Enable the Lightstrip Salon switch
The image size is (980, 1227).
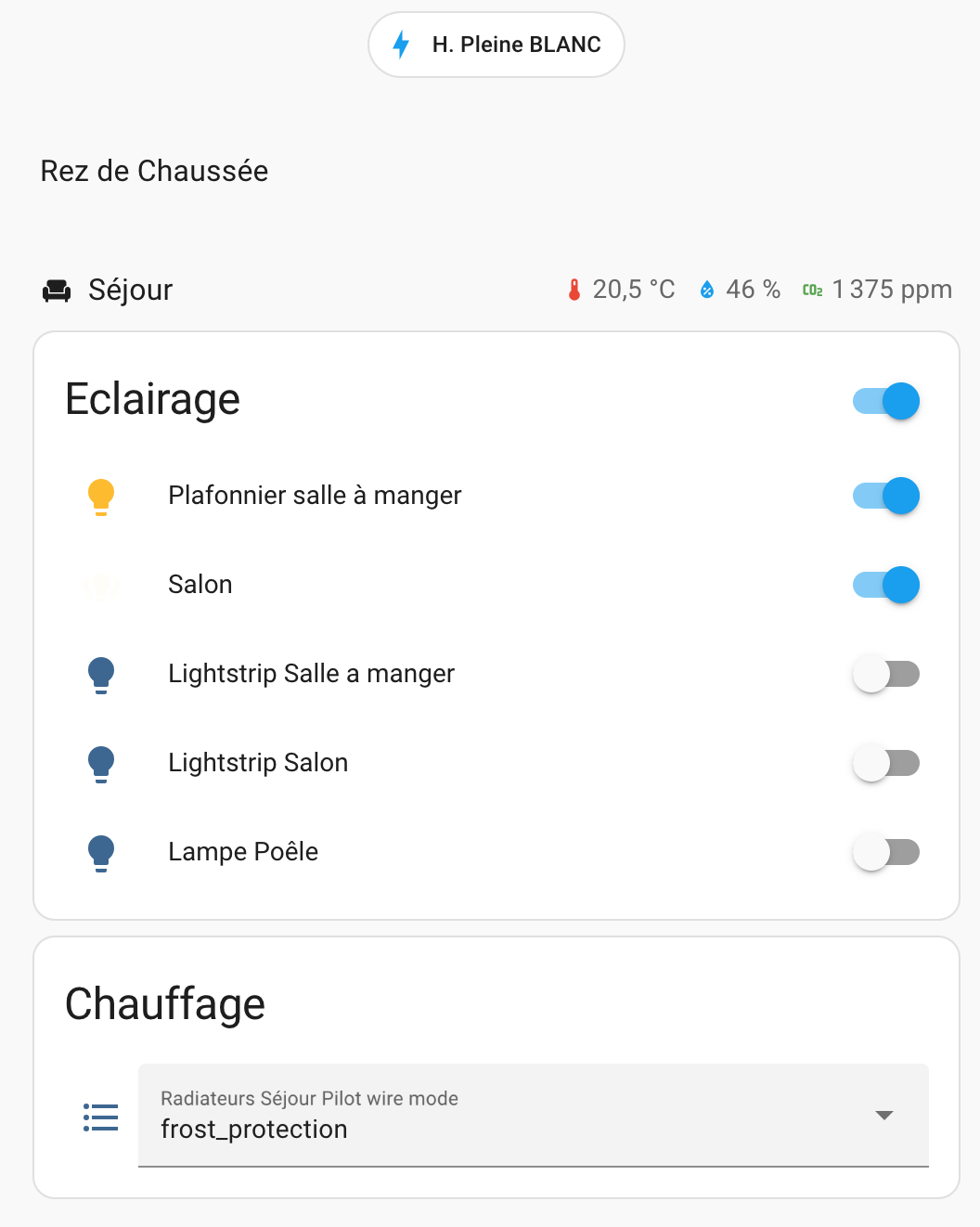click(x=886, y=763)
